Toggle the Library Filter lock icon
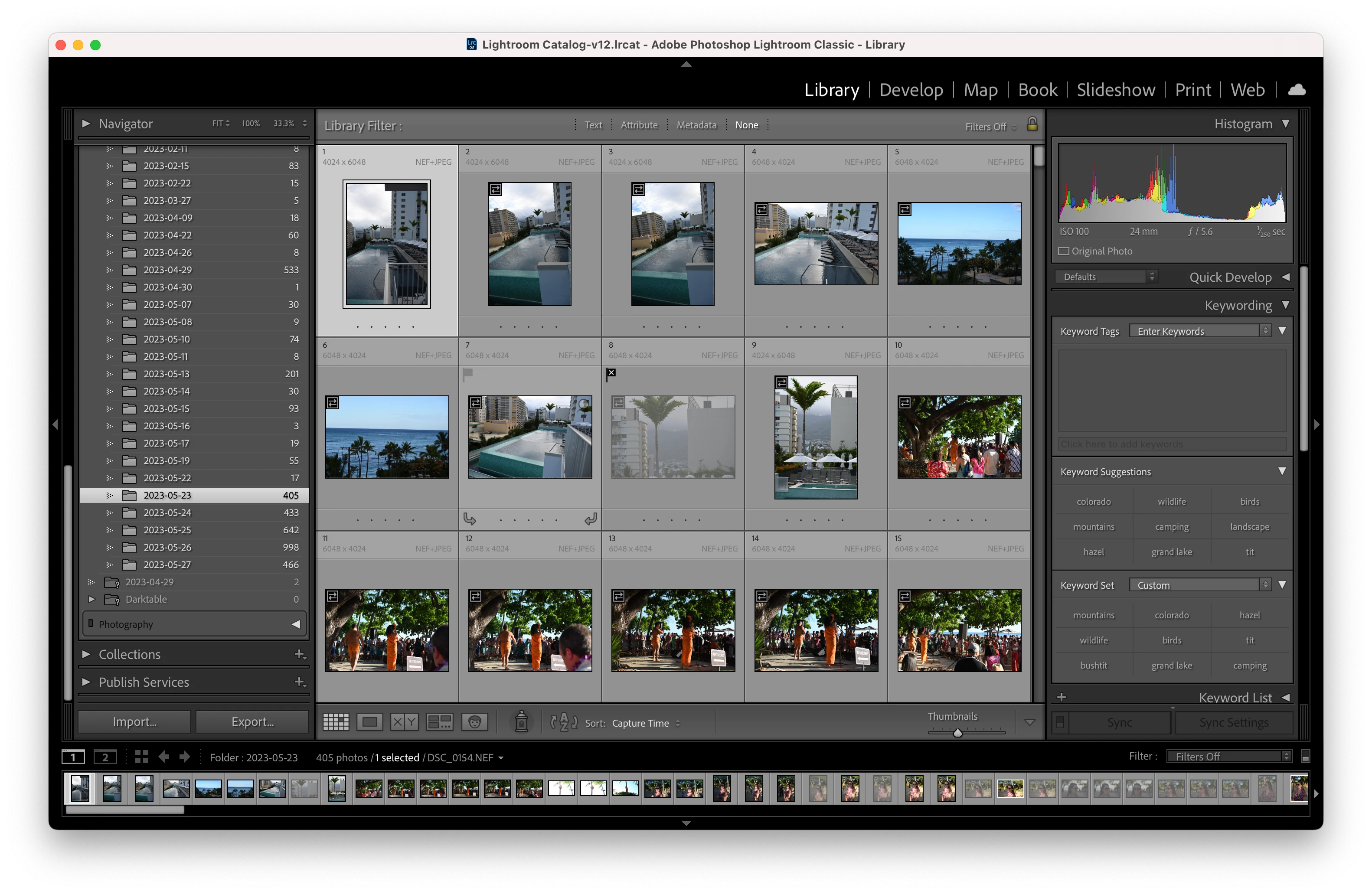 tap(1032, 124)
